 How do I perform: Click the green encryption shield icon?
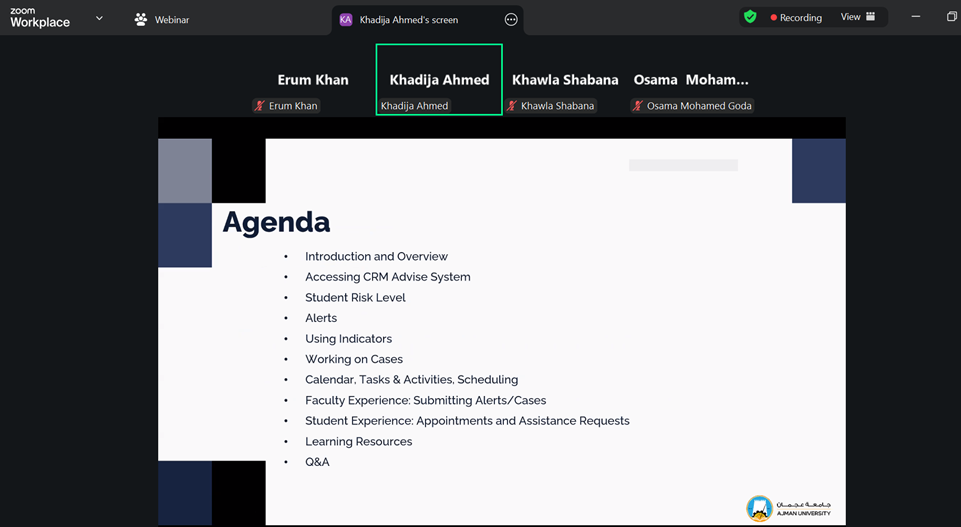[x=750, y=17]
